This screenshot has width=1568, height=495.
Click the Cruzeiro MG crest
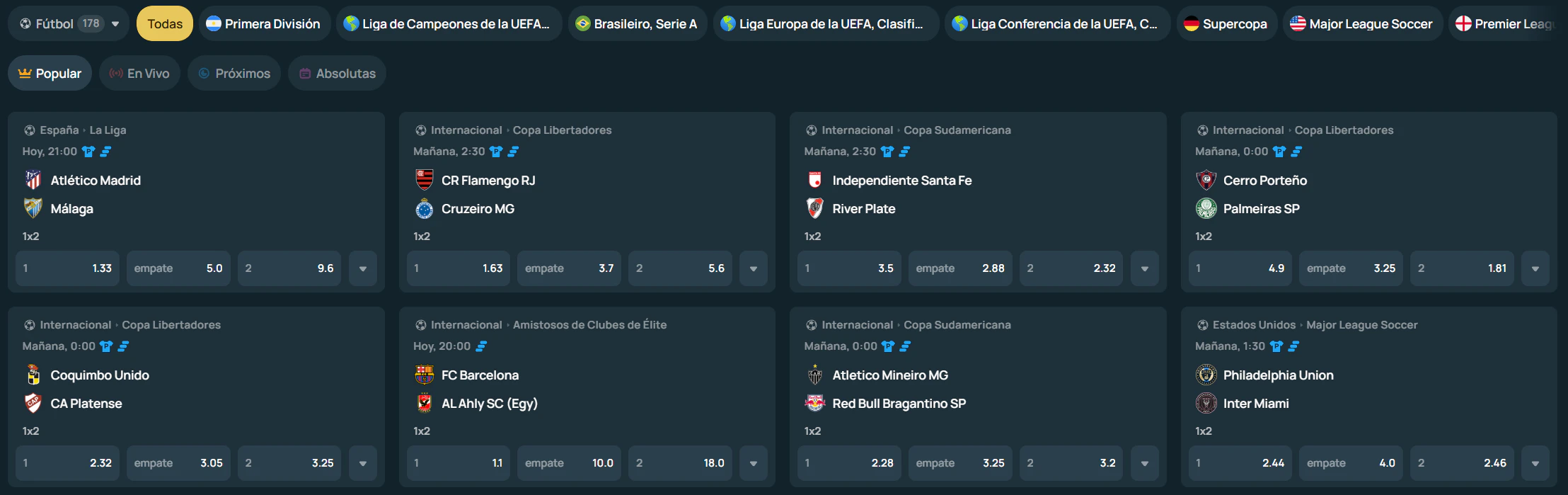[x=425, y=208]
